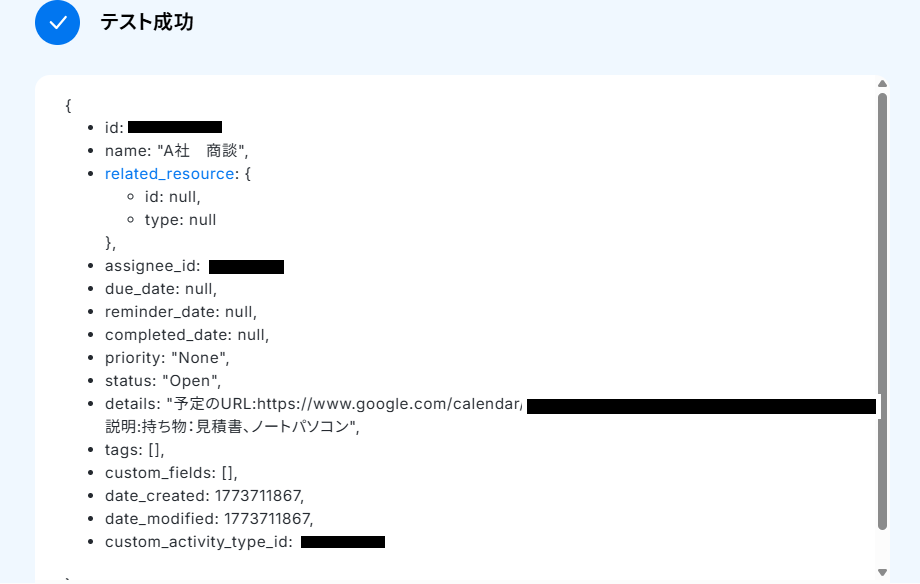
Task: Select the due_date null line
Action: pyautogui.click(x=160, y=289)
